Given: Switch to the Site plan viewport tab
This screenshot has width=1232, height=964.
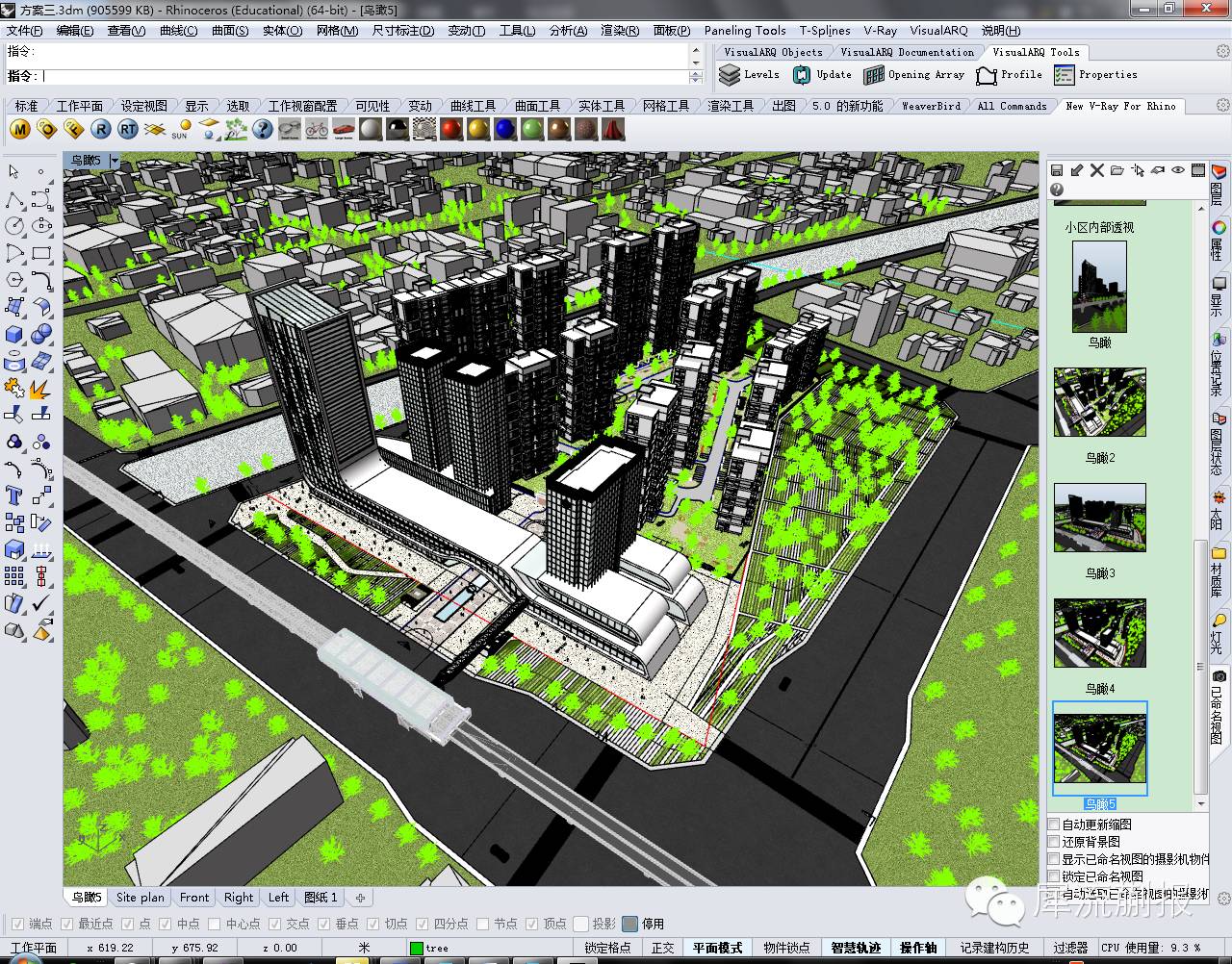Looking at the screenshot, I should tap(140, 898).
